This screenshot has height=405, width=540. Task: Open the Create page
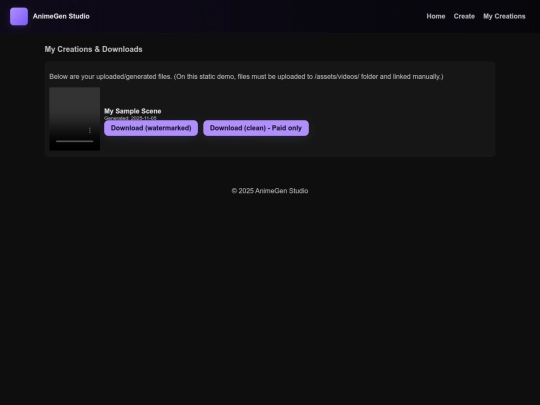tap(464, 16)
